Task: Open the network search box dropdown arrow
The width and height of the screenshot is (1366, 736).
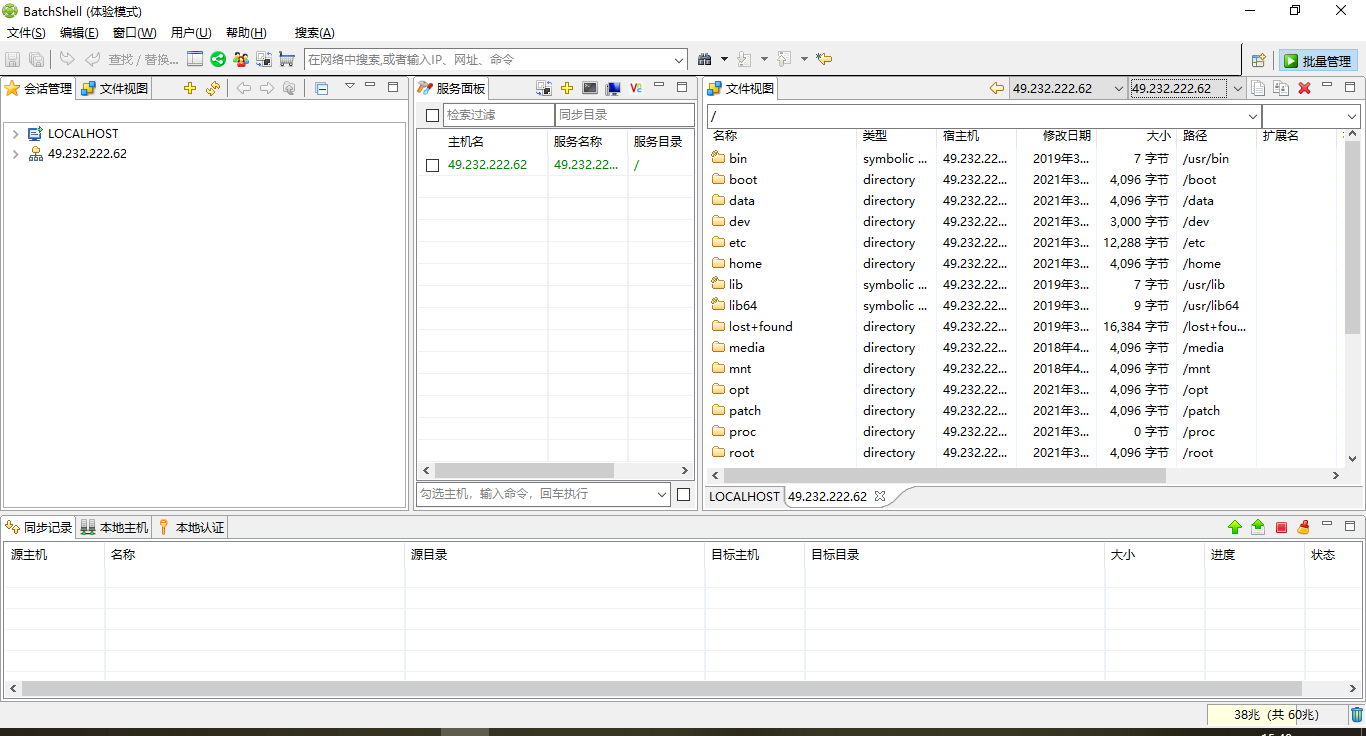Action: click(x=680, y=60)
